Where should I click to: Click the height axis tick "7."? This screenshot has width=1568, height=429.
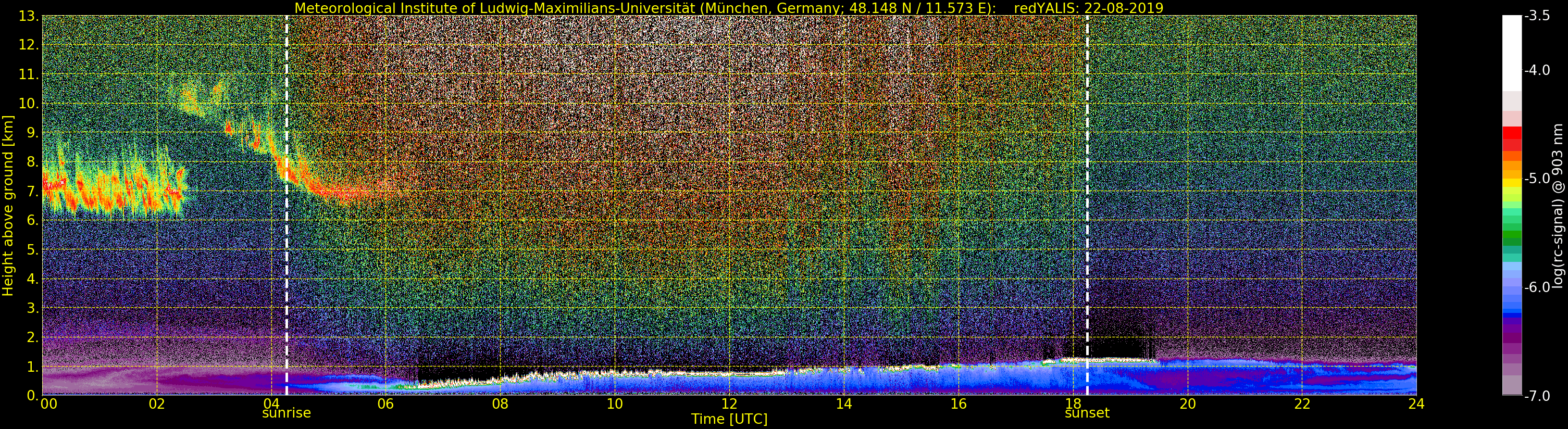(32, 191)
